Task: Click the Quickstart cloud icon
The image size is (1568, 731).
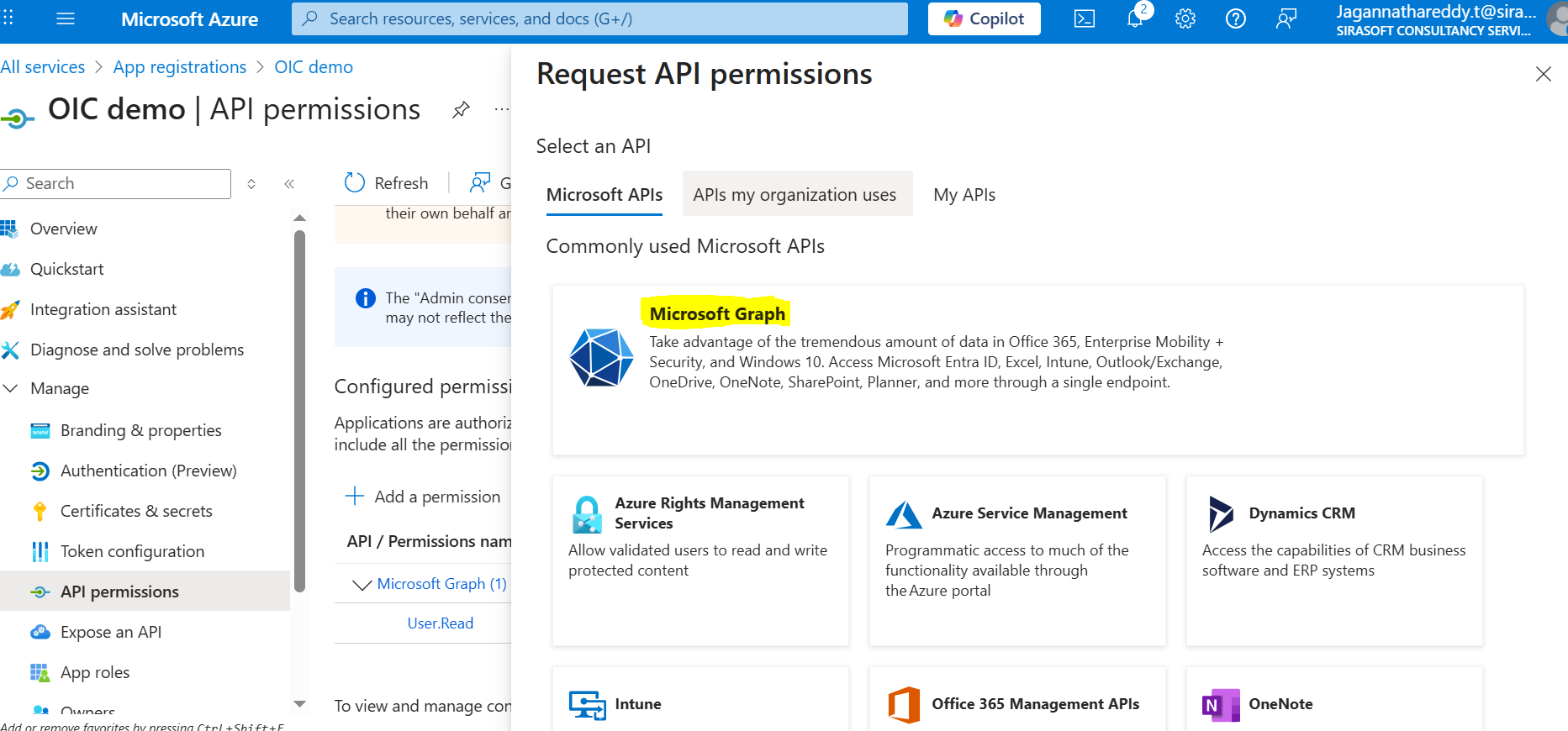Action: tap(9, 269)
